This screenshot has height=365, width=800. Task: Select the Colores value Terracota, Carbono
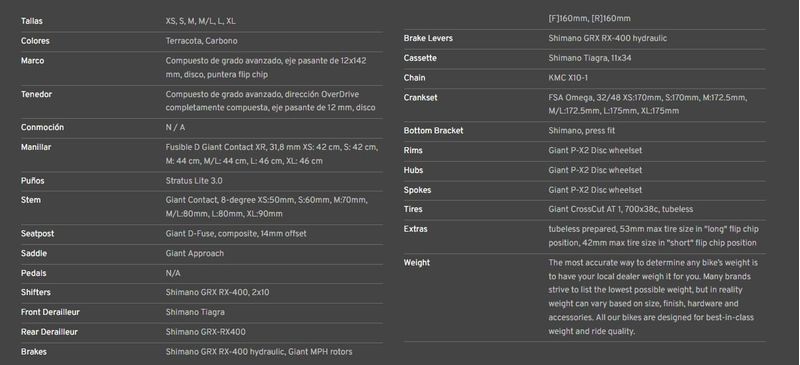(x=201, y=41)
